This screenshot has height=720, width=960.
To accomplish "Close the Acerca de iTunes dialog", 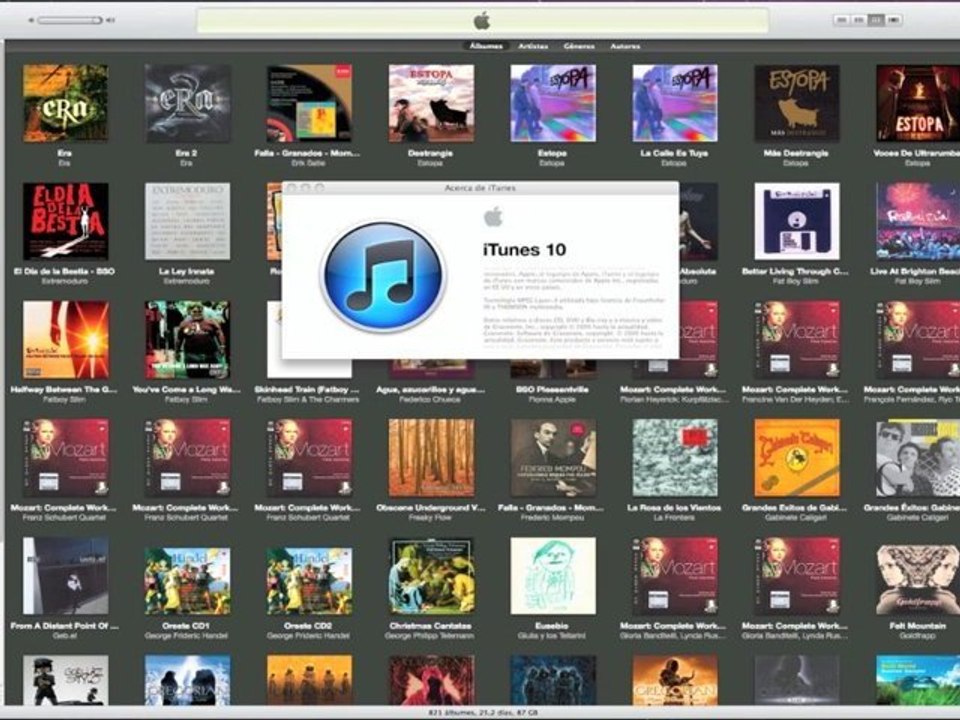I will click(292, 188).
